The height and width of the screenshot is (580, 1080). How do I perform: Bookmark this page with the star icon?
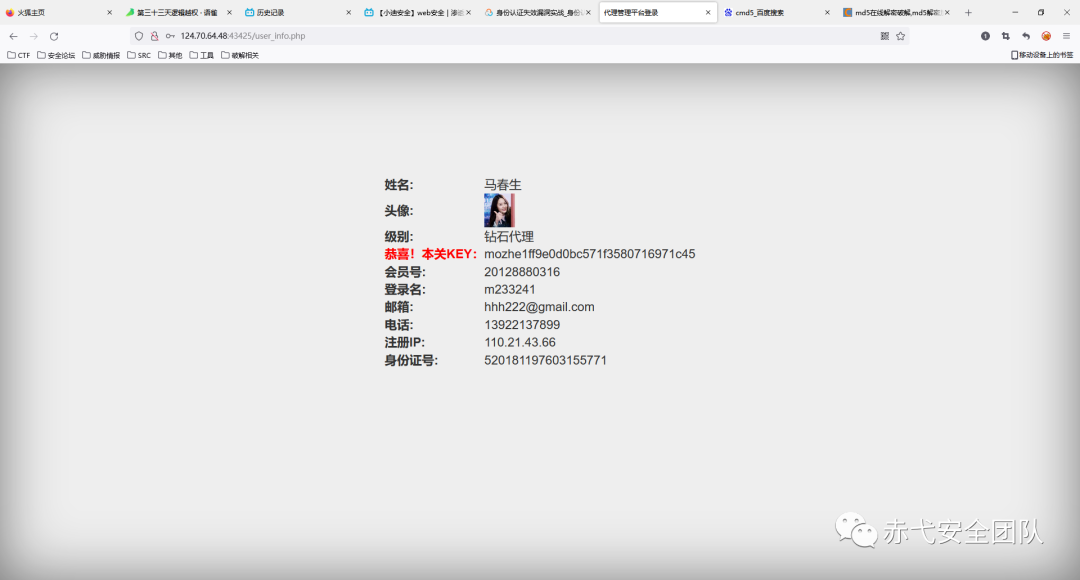(900, 36)
